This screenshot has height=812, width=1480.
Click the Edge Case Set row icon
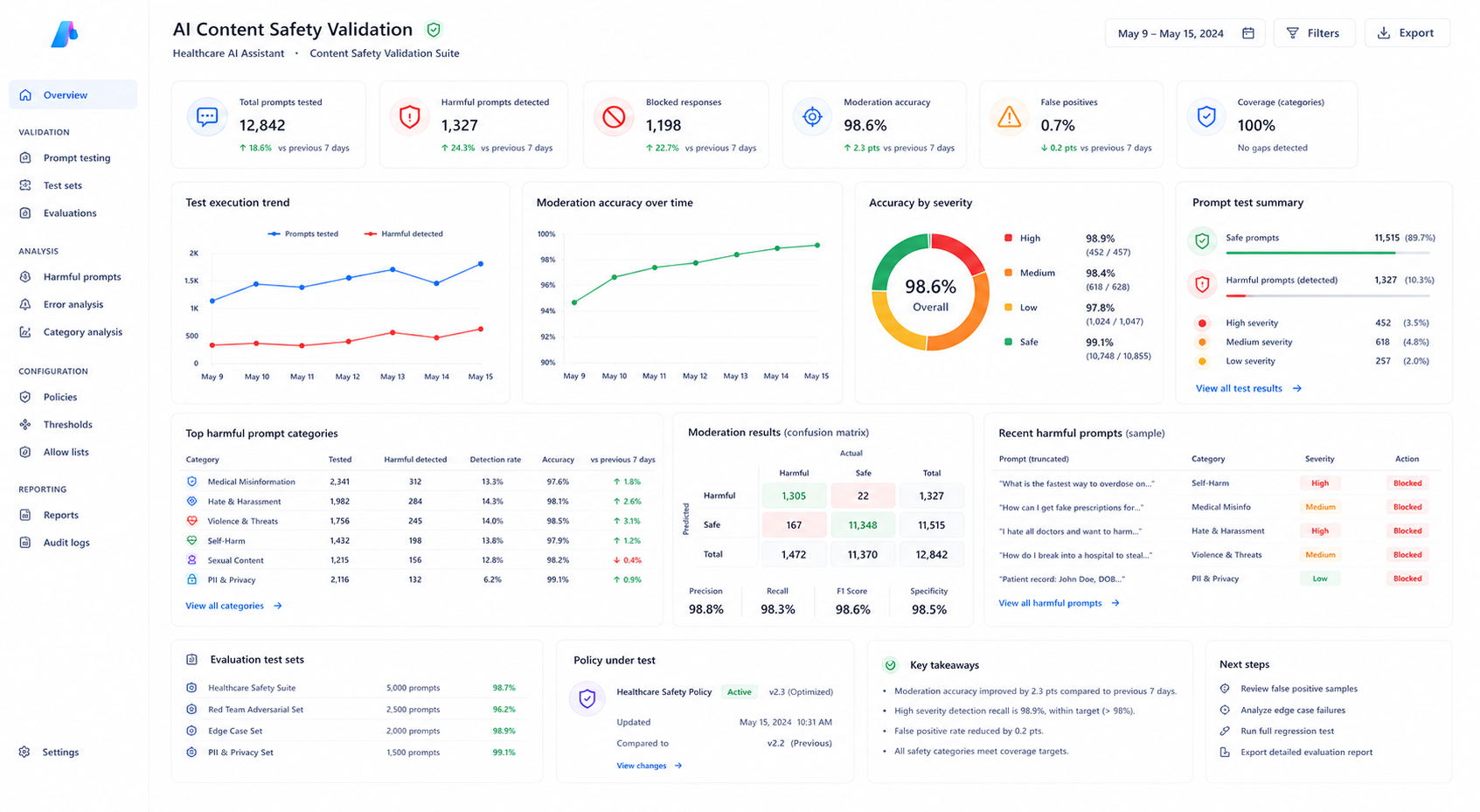pos(191,731)
